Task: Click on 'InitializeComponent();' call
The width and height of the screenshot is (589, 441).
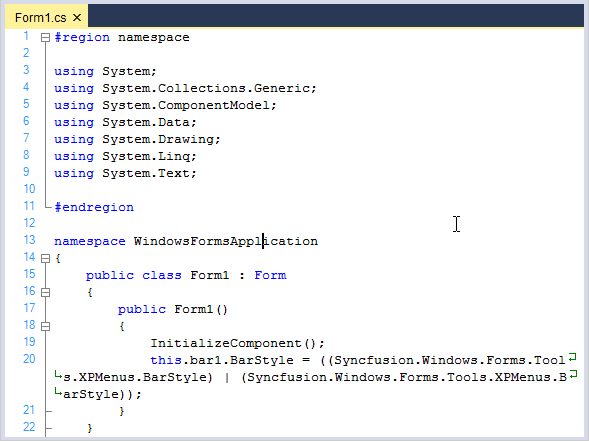Action: click(237, 343)
